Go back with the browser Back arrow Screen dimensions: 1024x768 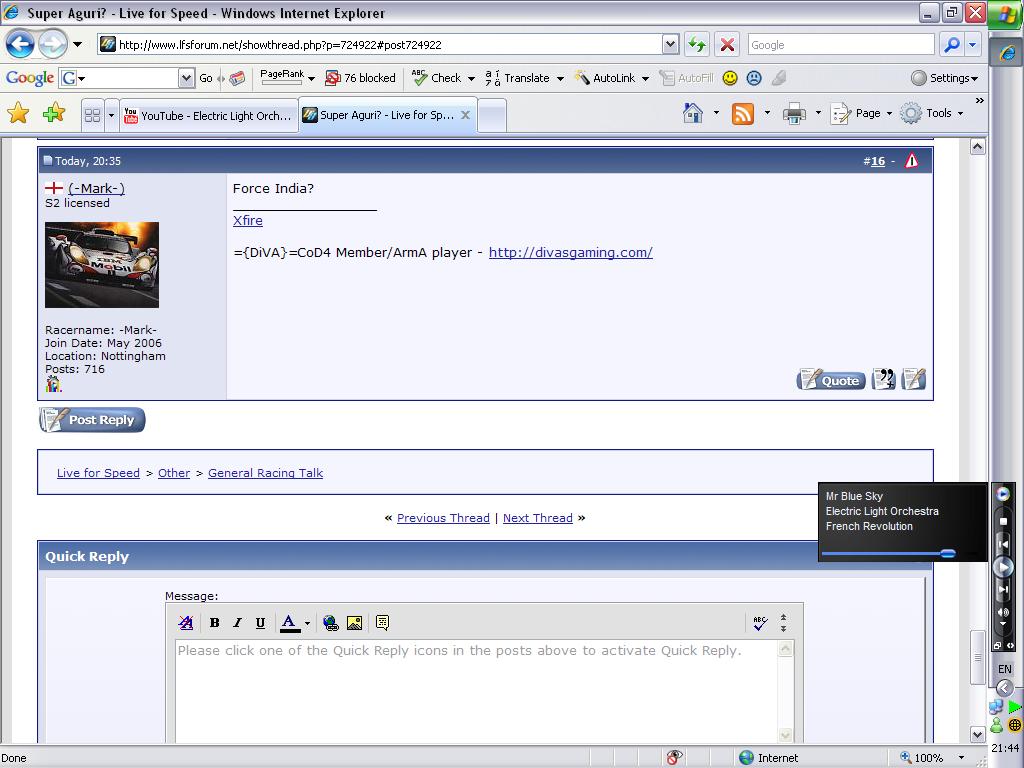point(20,44)
